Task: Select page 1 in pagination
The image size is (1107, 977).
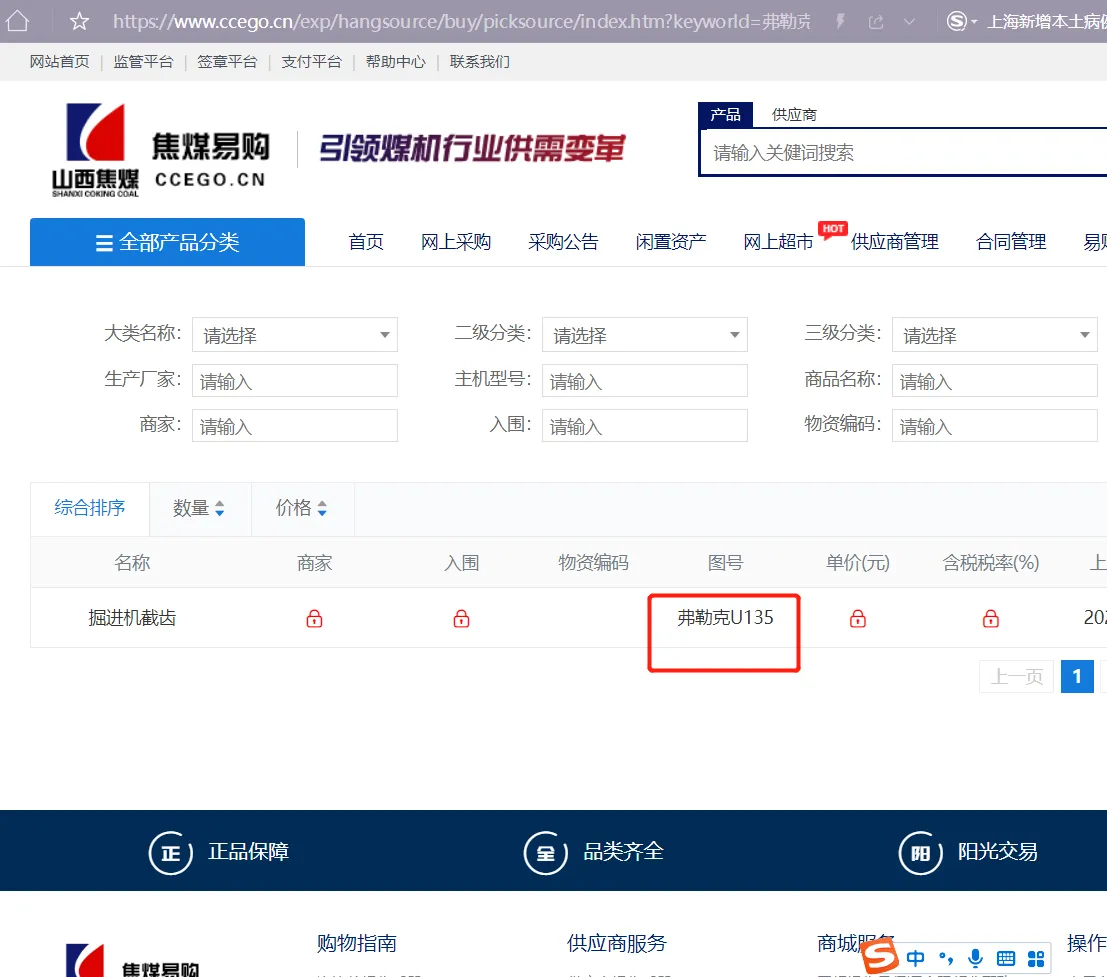Action: tap(1077, 676)
